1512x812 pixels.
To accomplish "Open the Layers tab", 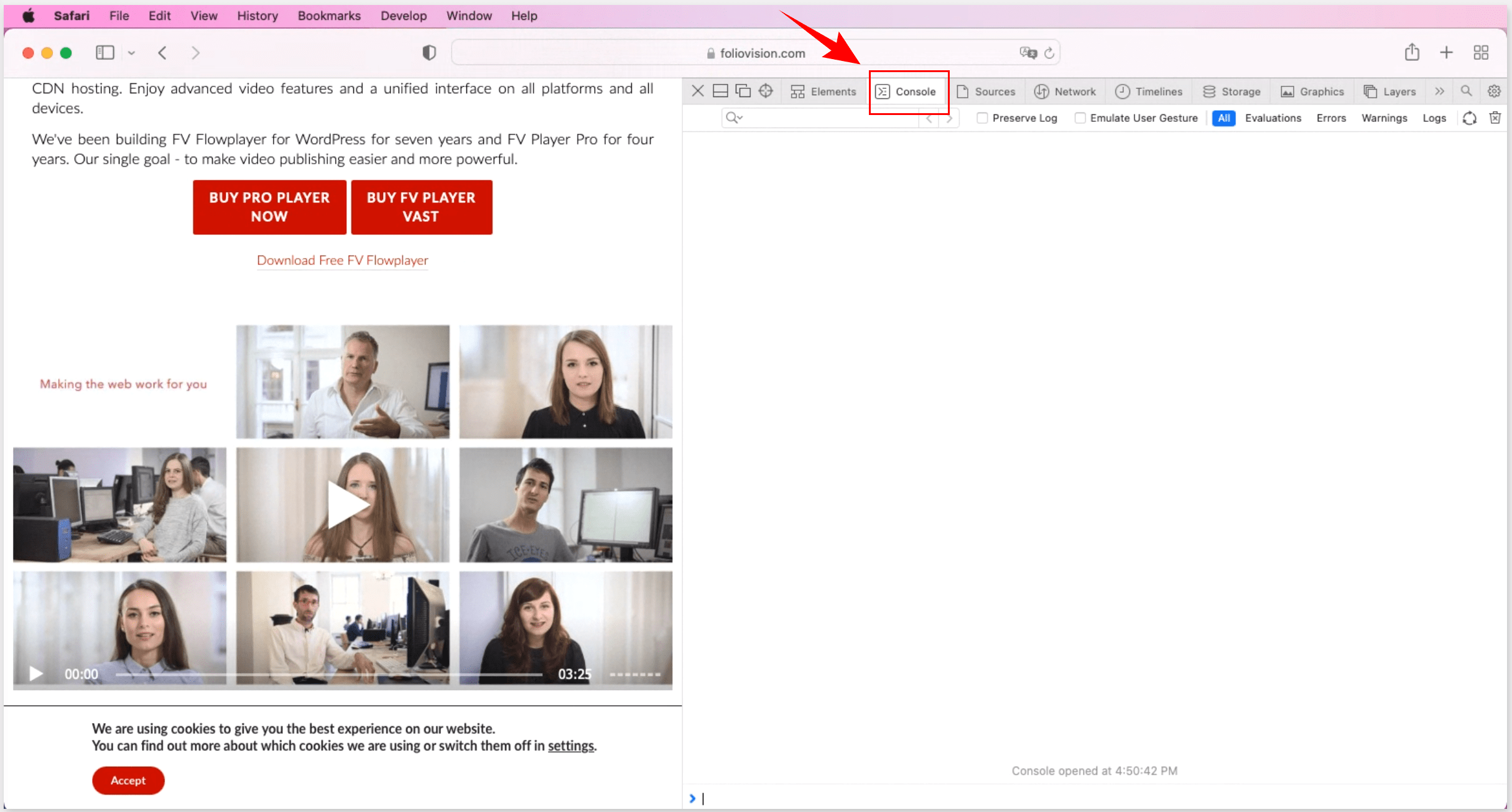I will coord(1390,91).
